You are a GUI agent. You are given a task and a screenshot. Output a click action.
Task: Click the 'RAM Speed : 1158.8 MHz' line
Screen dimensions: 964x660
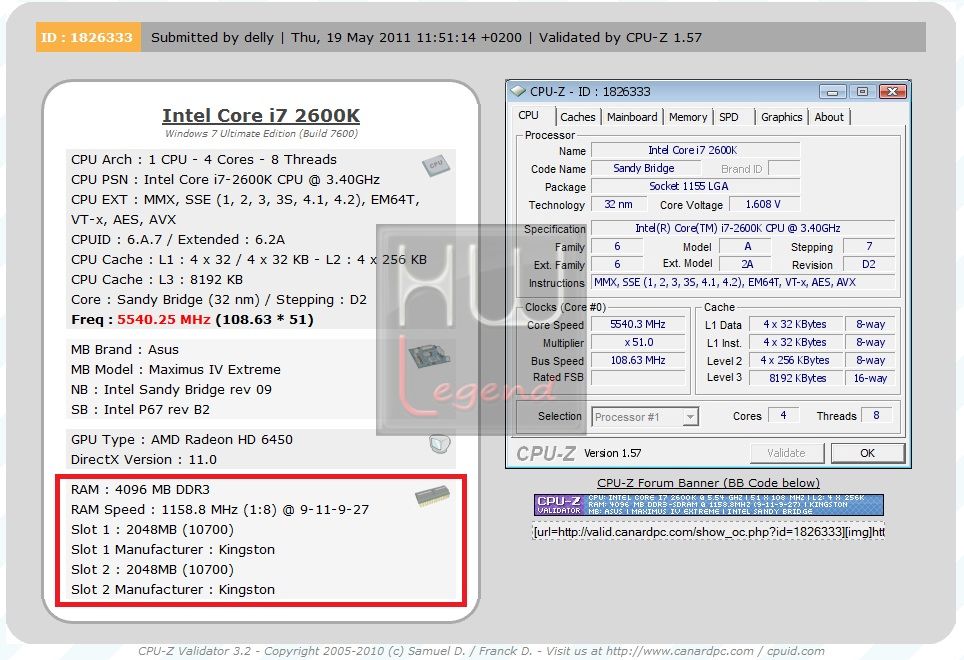220,509
